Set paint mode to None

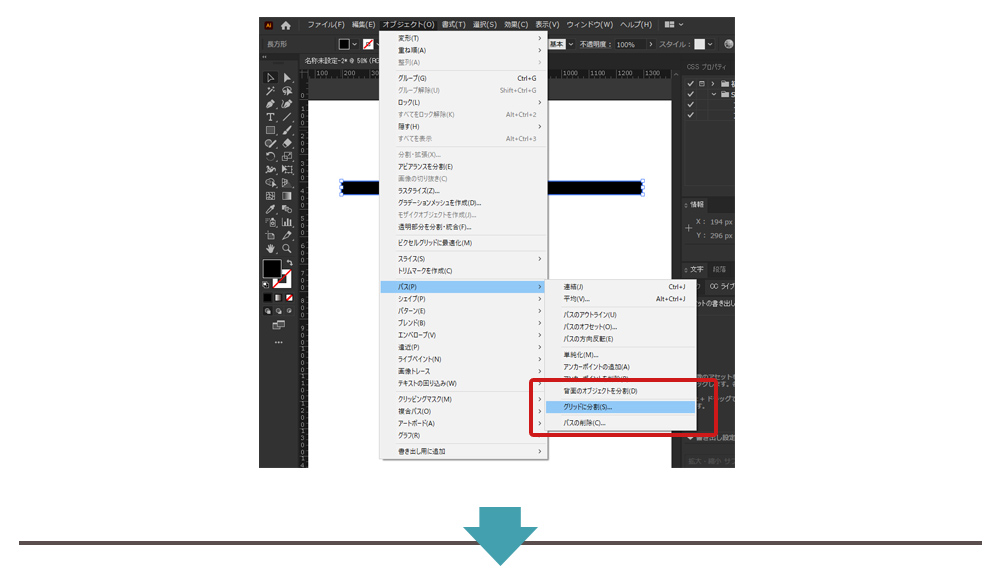point(289,297)
